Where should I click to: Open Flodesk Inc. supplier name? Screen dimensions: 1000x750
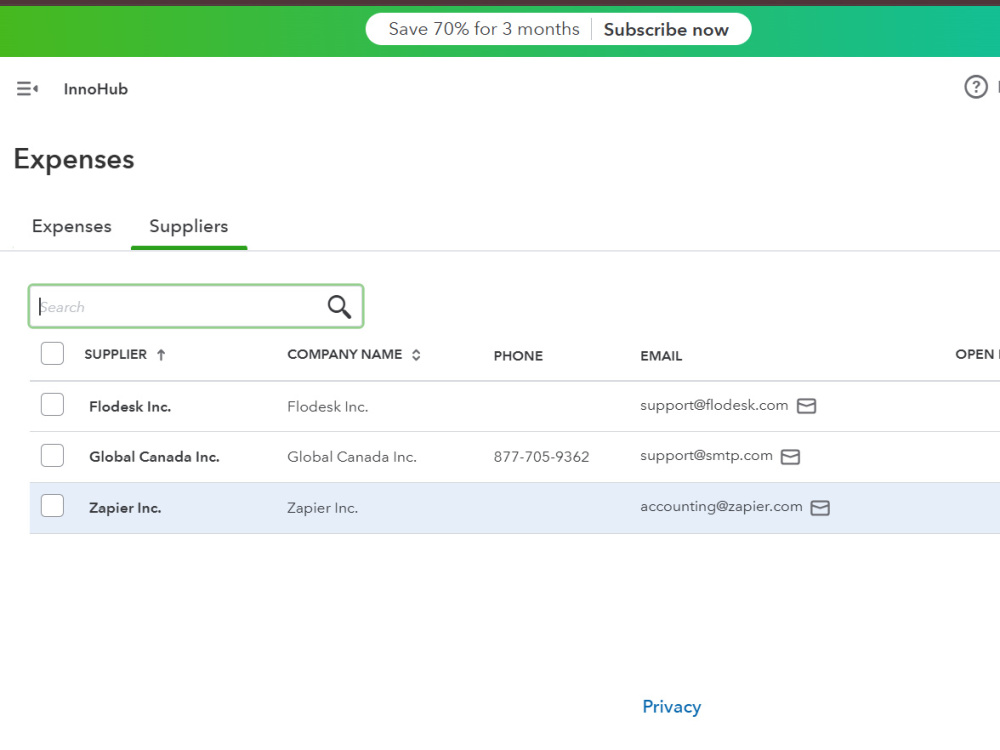click(130, 407)
